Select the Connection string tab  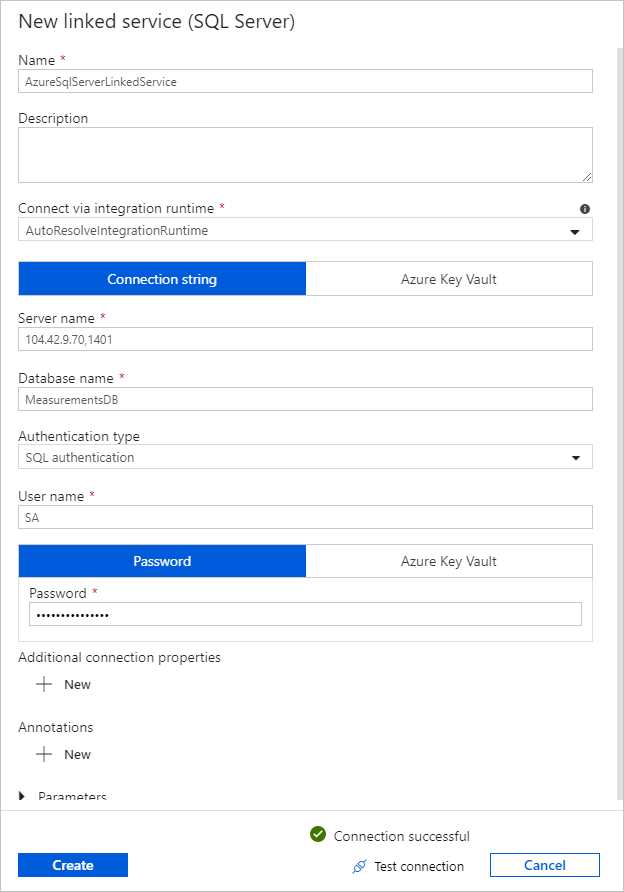pos(161,278)
